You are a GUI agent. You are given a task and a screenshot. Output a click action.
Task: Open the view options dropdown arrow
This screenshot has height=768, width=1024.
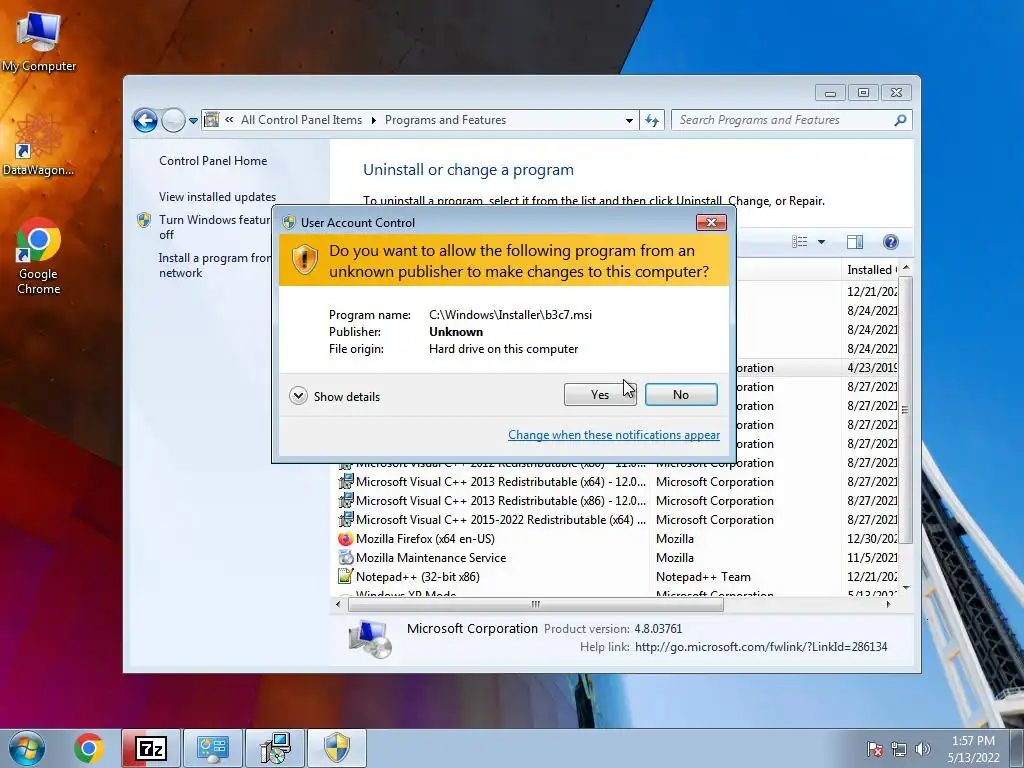pos(822,242)
